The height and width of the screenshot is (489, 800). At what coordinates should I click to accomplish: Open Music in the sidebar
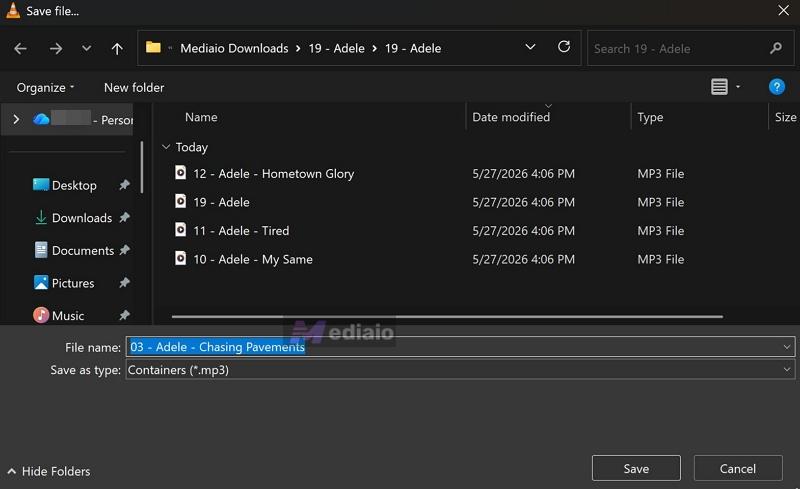click(68, 315)
